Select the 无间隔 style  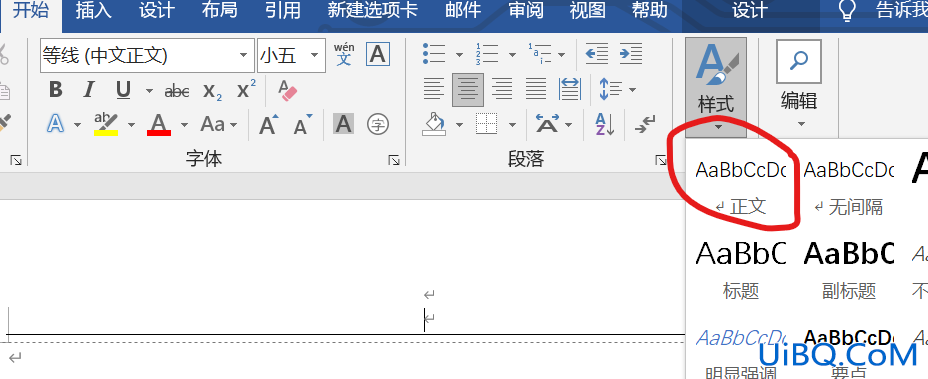849,186
